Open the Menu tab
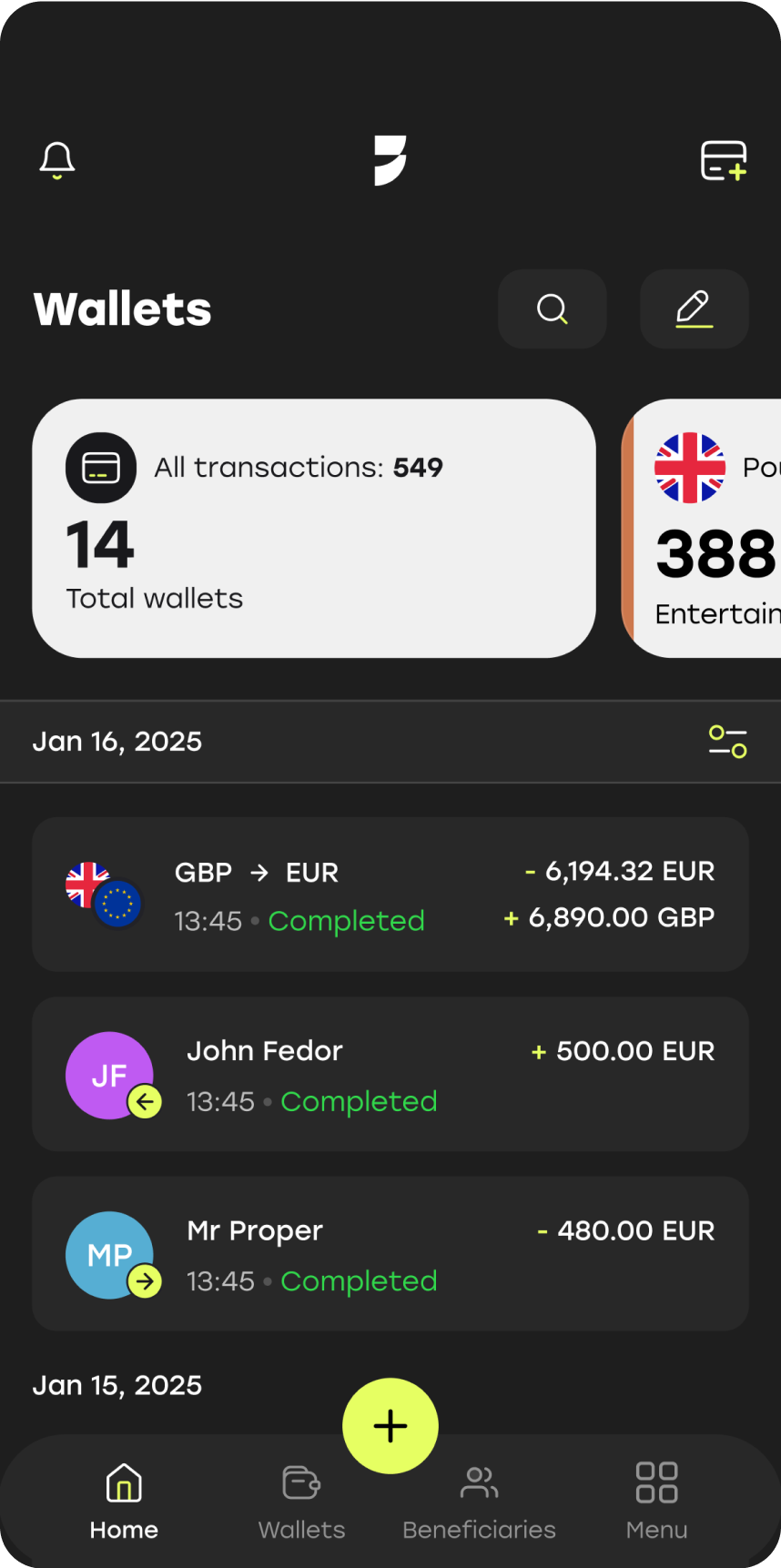 (656, 1502)
